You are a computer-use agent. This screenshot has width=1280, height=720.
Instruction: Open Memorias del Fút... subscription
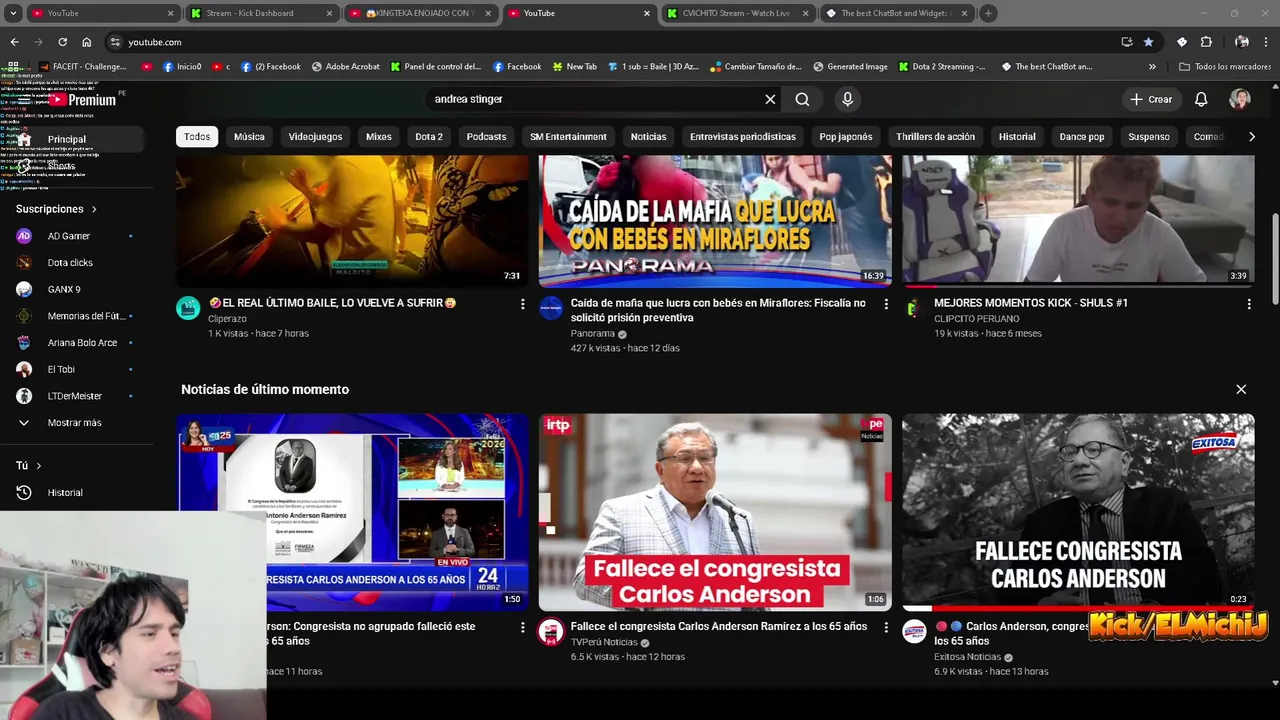72,316
